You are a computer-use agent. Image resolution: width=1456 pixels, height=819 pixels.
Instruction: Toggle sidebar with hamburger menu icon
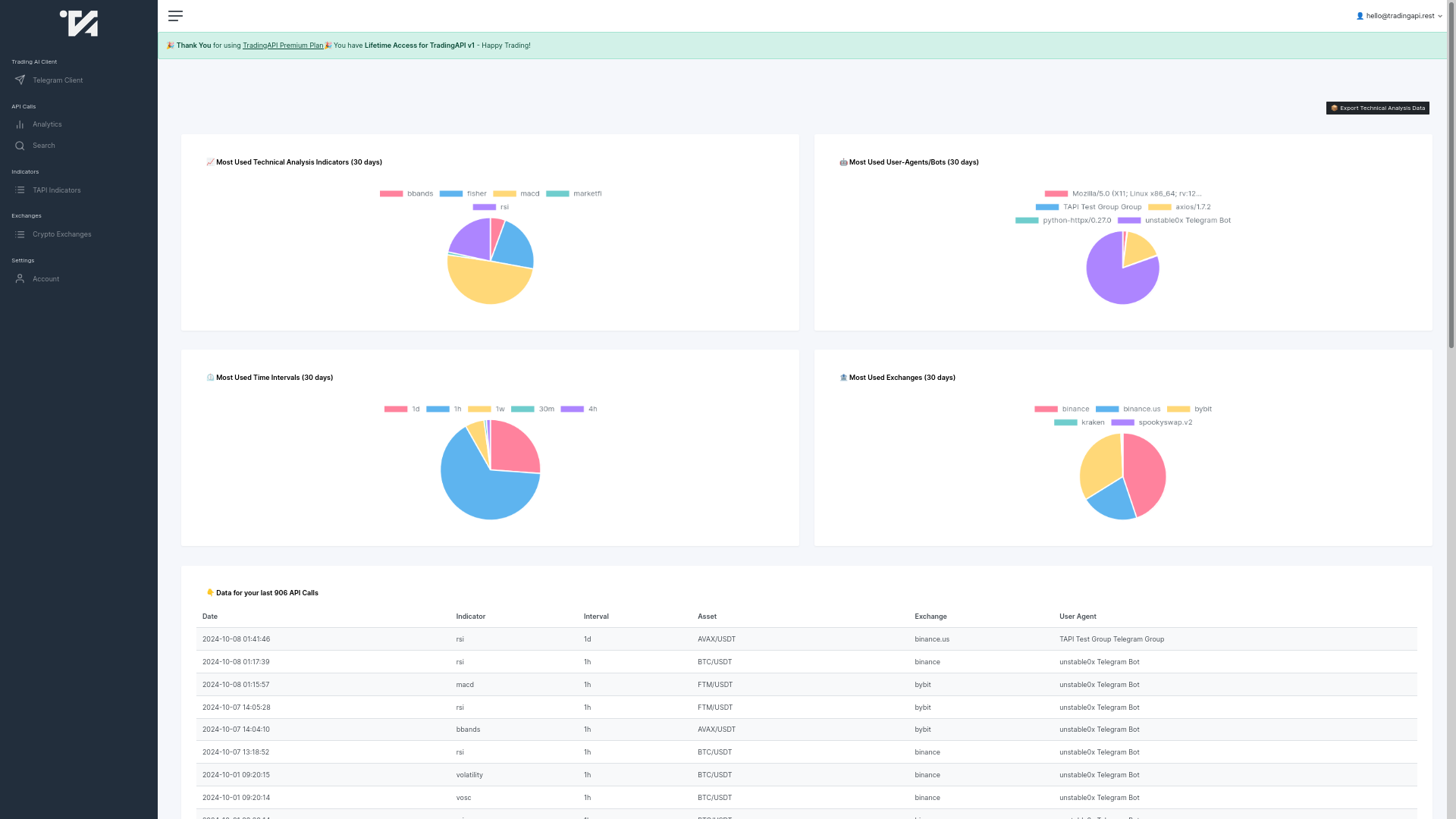(x=175, y=16)
